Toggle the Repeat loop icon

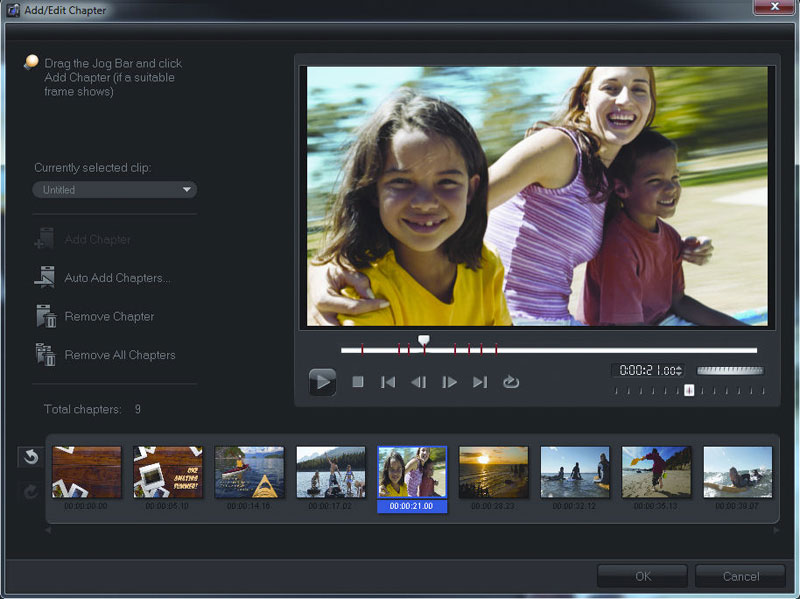511,382
